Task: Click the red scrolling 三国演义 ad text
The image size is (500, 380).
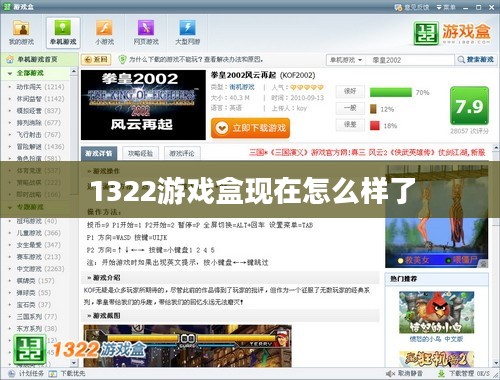Action: coord(367,153)
